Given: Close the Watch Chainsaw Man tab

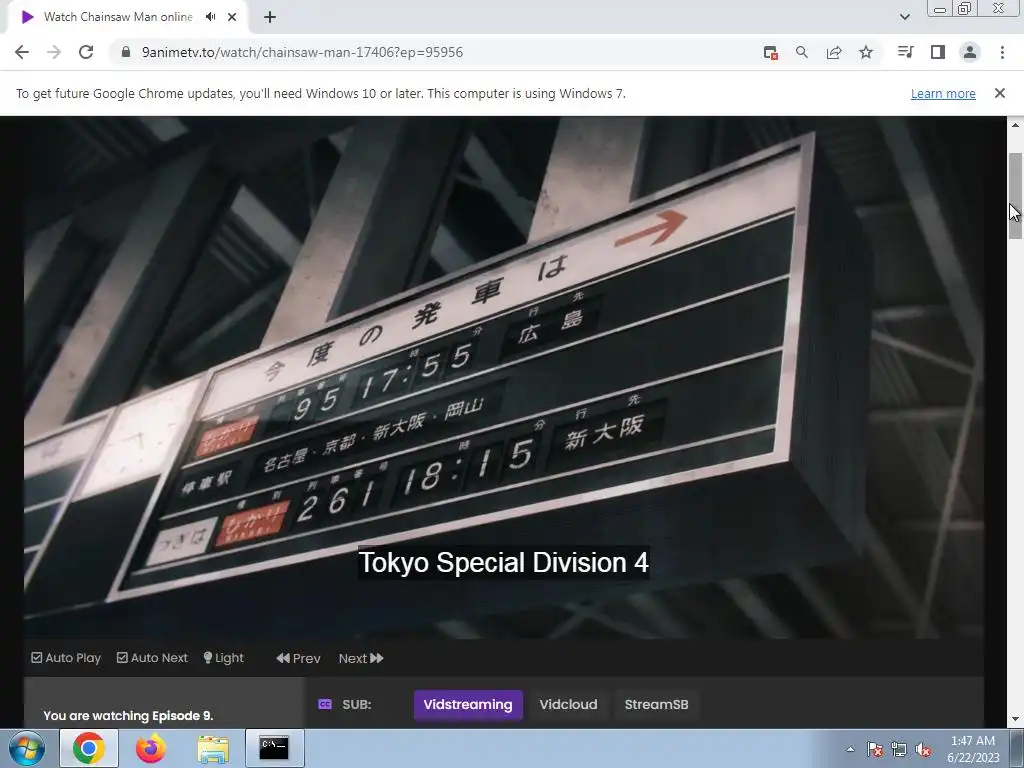Looking at the screenshot, I should [232, 17].
